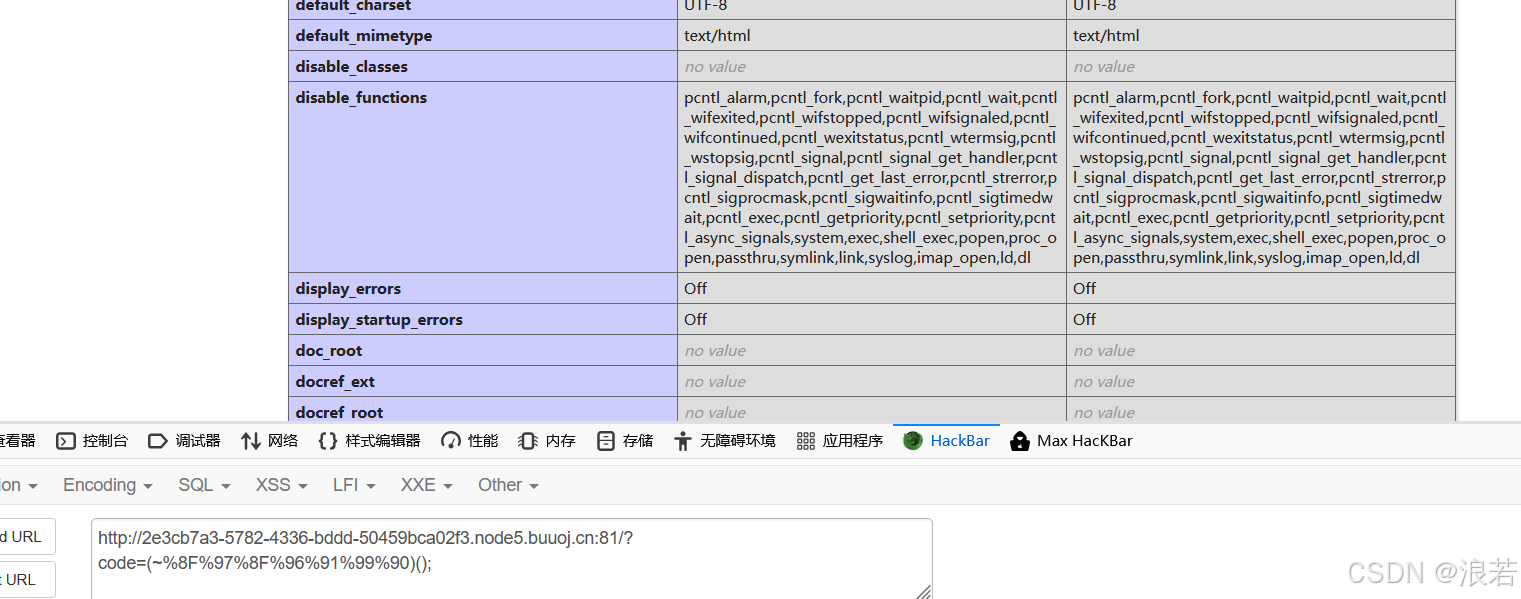Open the Other dropdown menu
1521x599 pixels.
pos(508,485)
